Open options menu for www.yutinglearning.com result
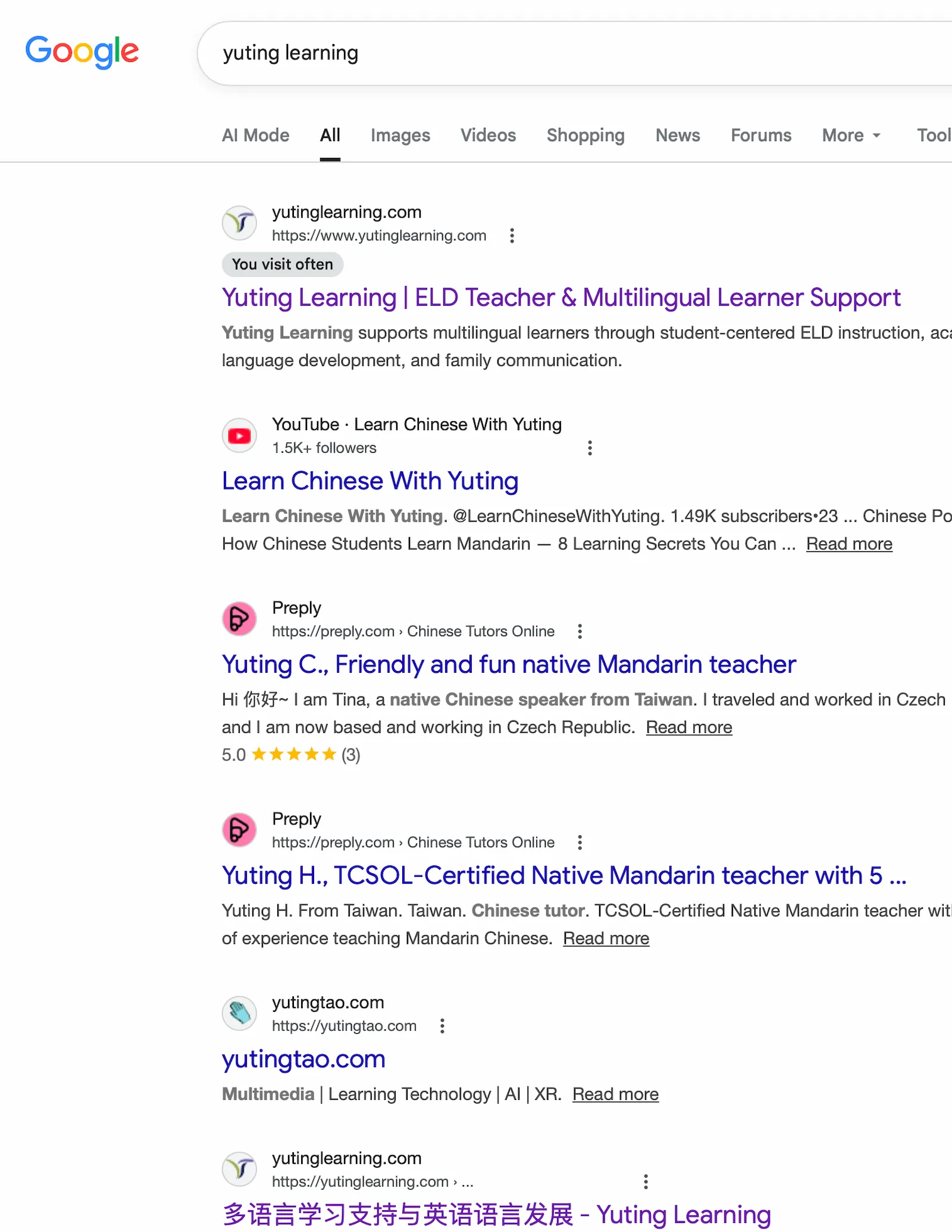 512,236
